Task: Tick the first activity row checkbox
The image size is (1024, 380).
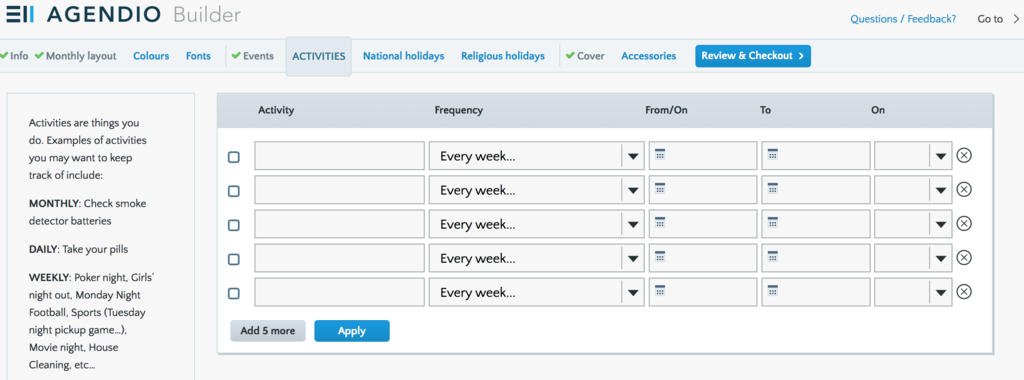Action: click(x=234, y=157)
